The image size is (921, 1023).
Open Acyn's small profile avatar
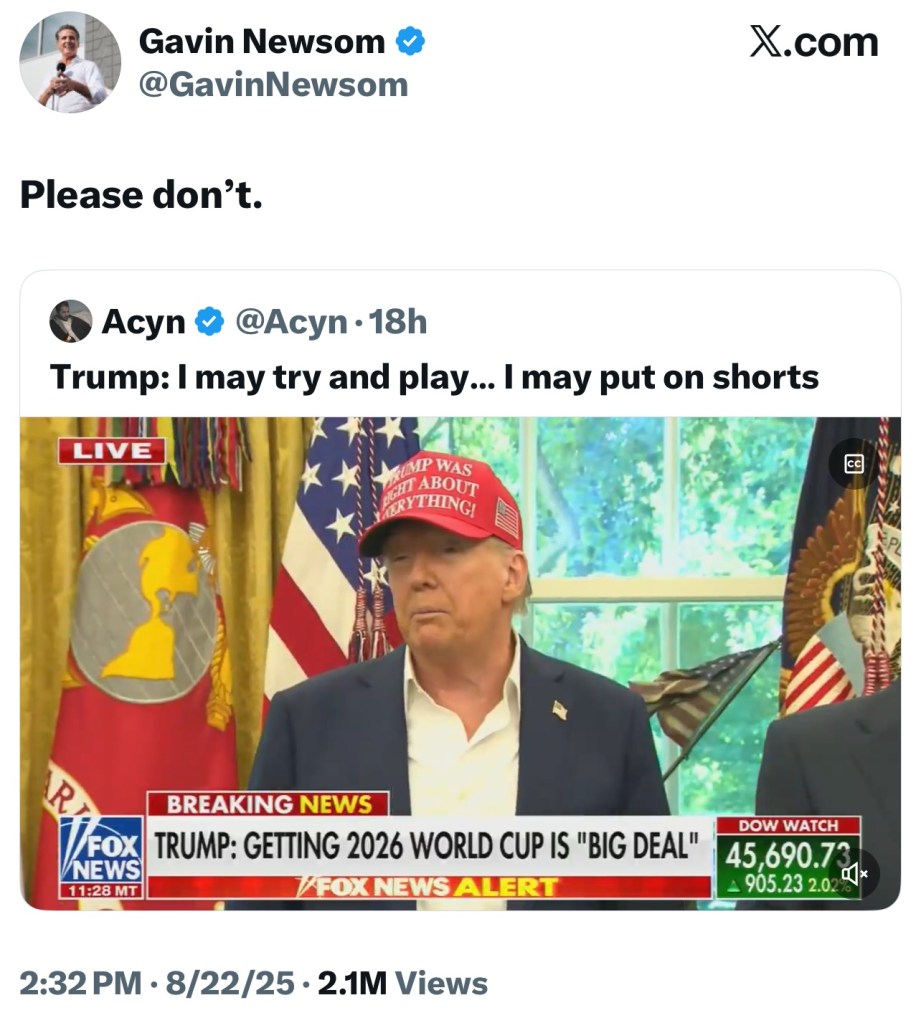(x=70, y=321)
